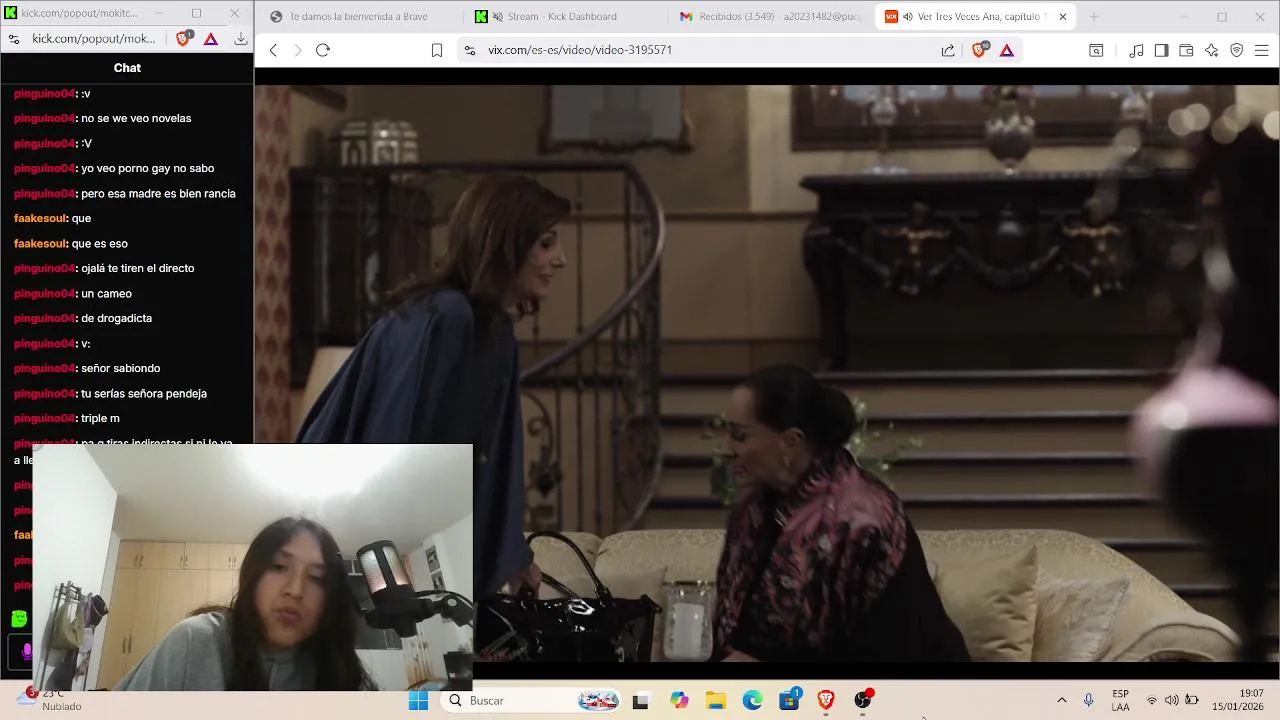
Task: Open the tab search icon in toolbar
Action: coord(1096,50)
